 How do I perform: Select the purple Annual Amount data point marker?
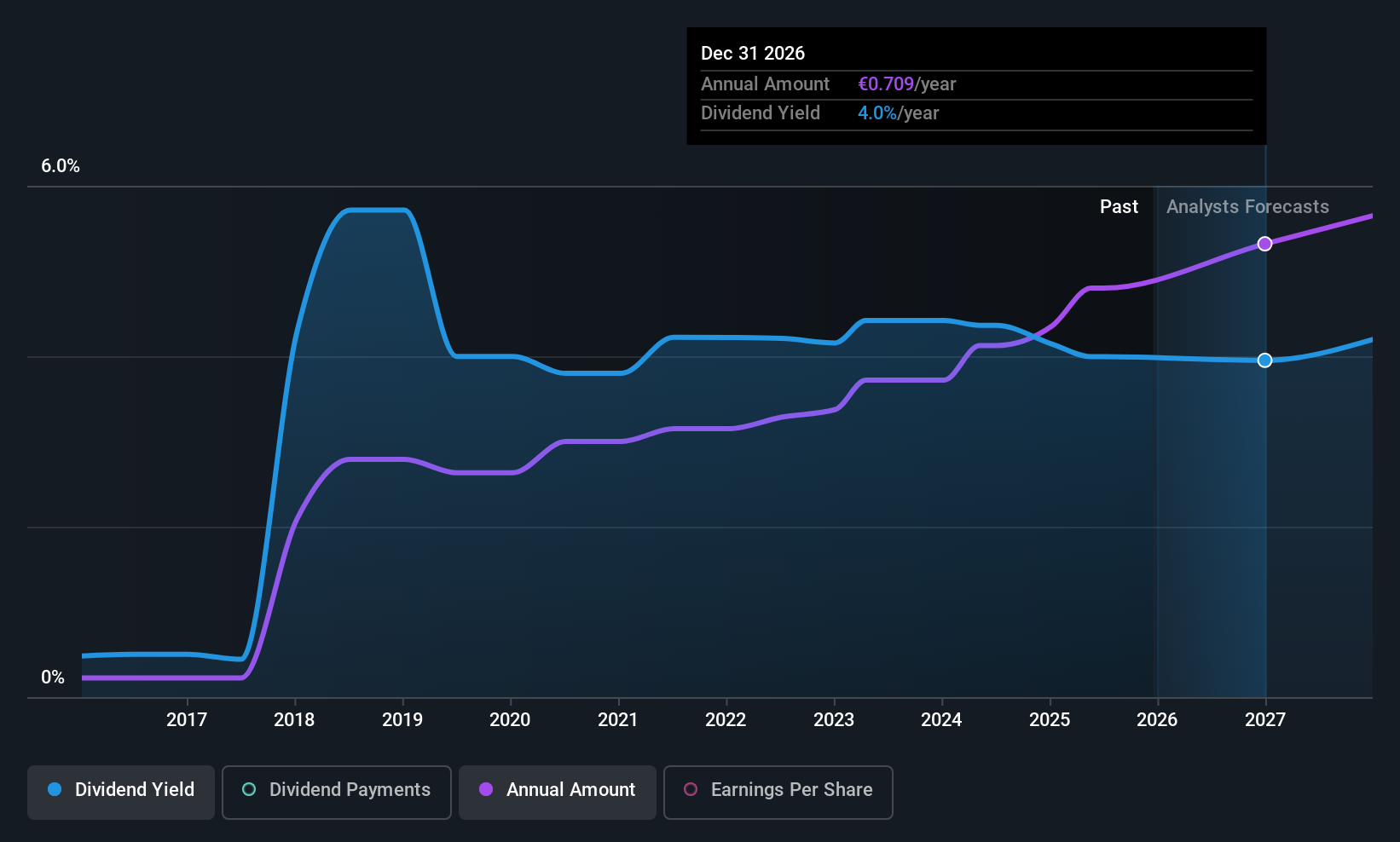coord(1265,244)
